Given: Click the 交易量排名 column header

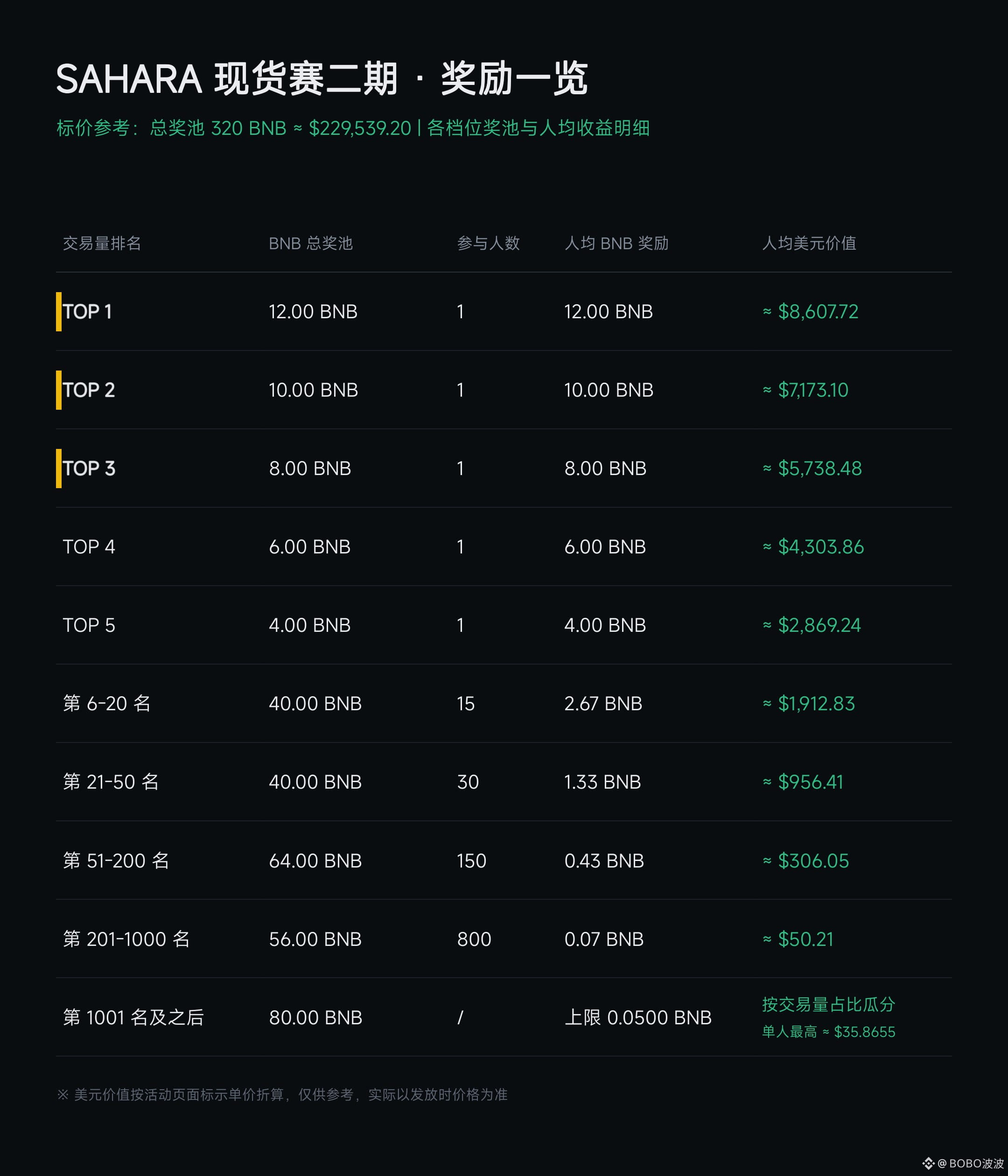Looking at the screenshot, I should (102, 244).
